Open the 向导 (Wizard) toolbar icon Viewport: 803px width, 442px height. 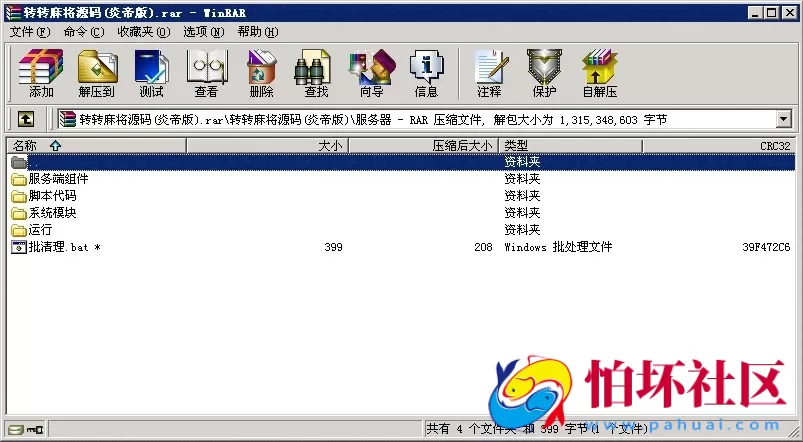(x=372, y=73)
